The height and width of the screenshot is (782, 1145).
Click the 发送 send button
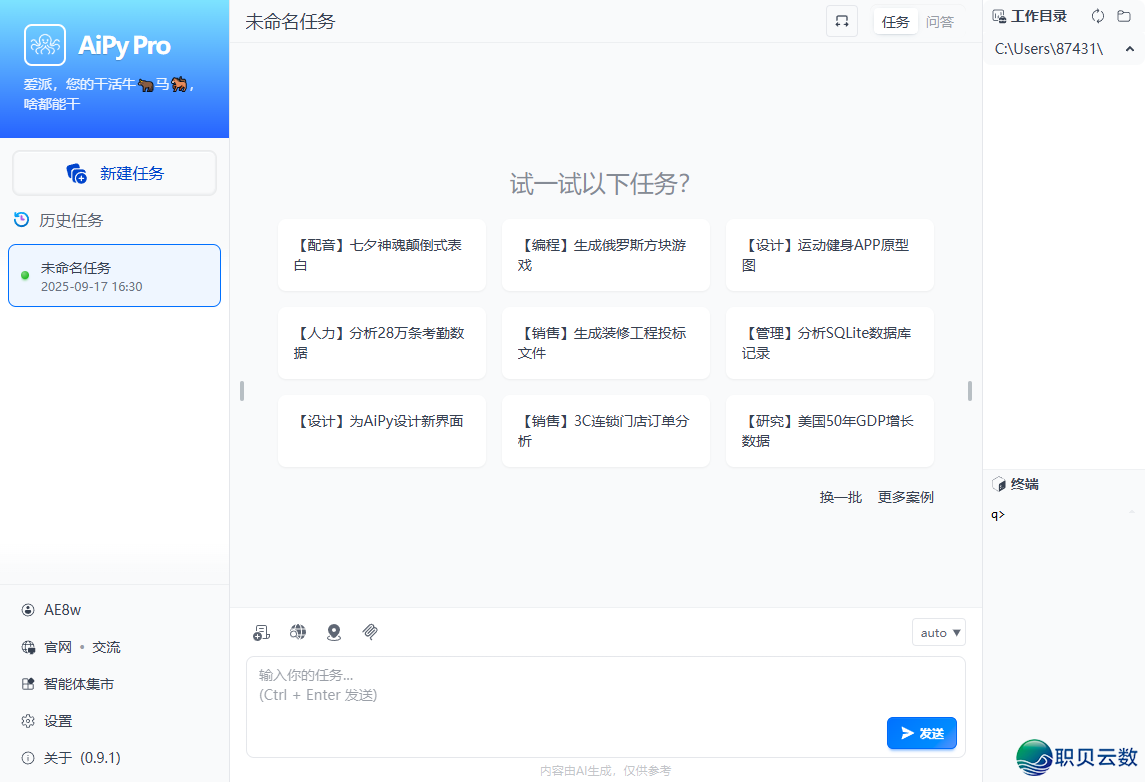click(x=922, y=733)
